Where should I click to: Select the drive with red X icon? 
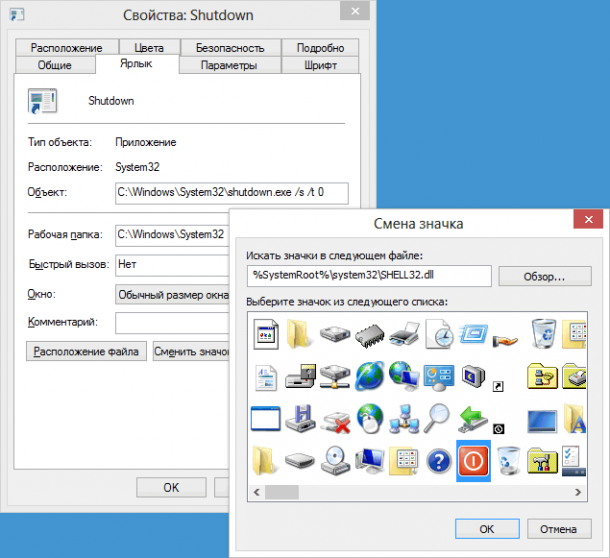(x=335, y=416)
